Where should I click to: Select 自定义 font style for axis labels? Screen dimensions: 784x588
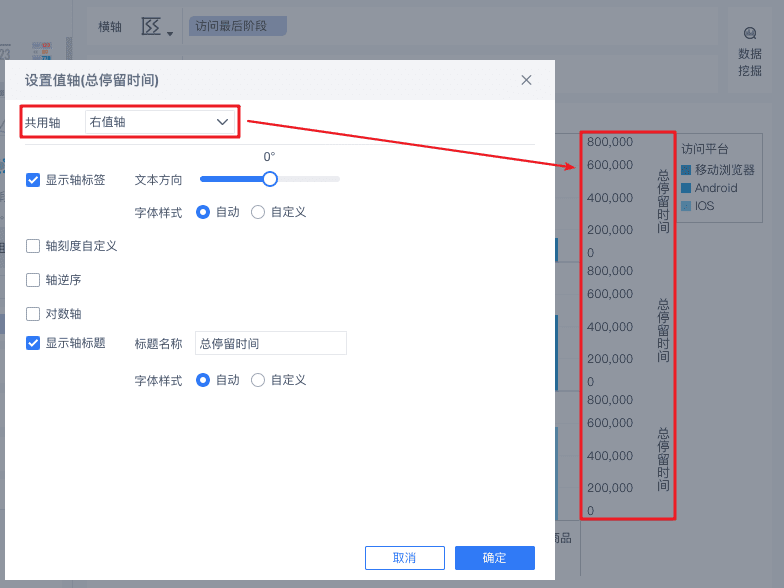click(258, 212)
